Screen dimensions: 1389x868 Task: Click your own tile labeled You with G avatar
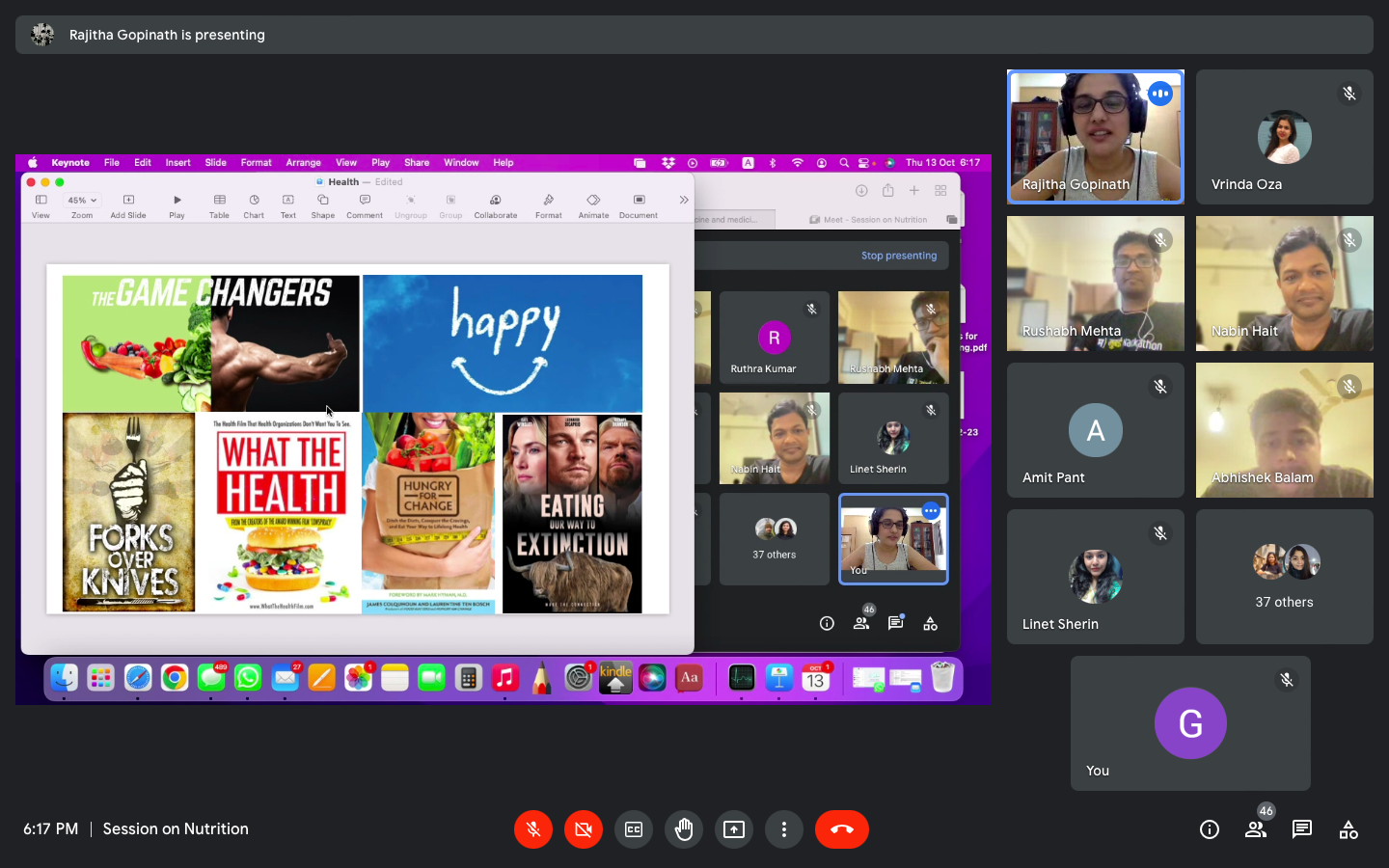pyautogui.click(x=1190, y=723)
